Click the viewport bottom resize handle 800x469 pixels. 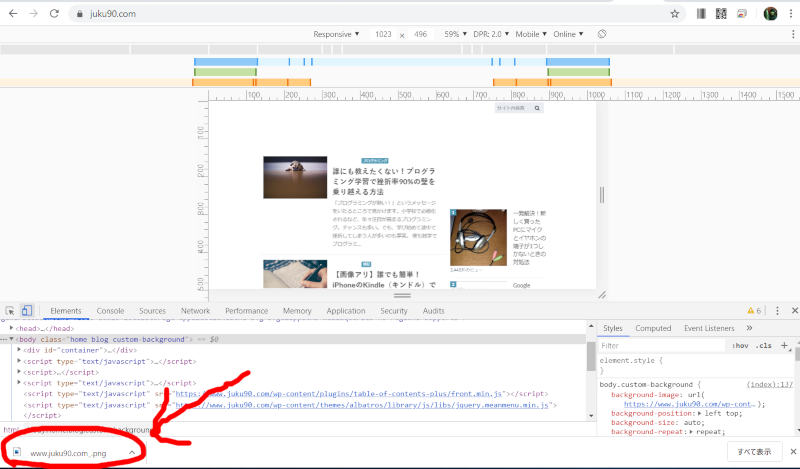(402, 295)
